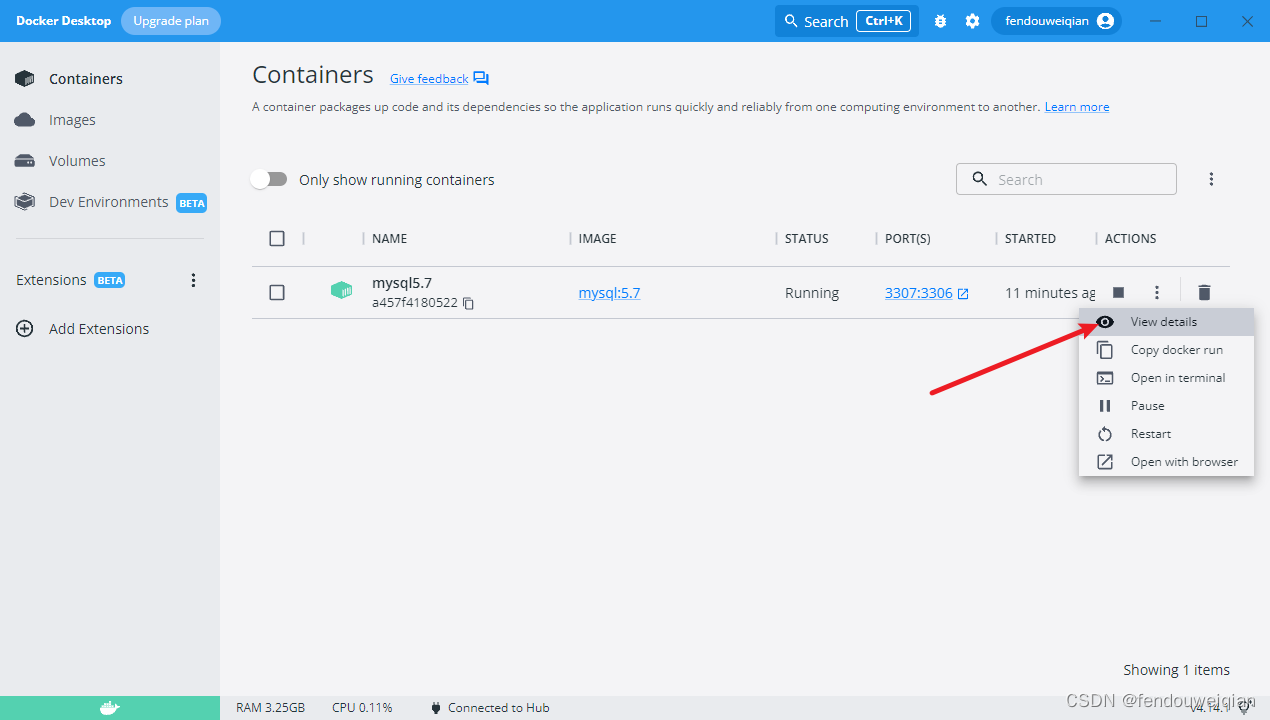Viewport: 1270px width, 720px height.
Task: Open the Extensions three-dot menu
Action: coord(193,280)
